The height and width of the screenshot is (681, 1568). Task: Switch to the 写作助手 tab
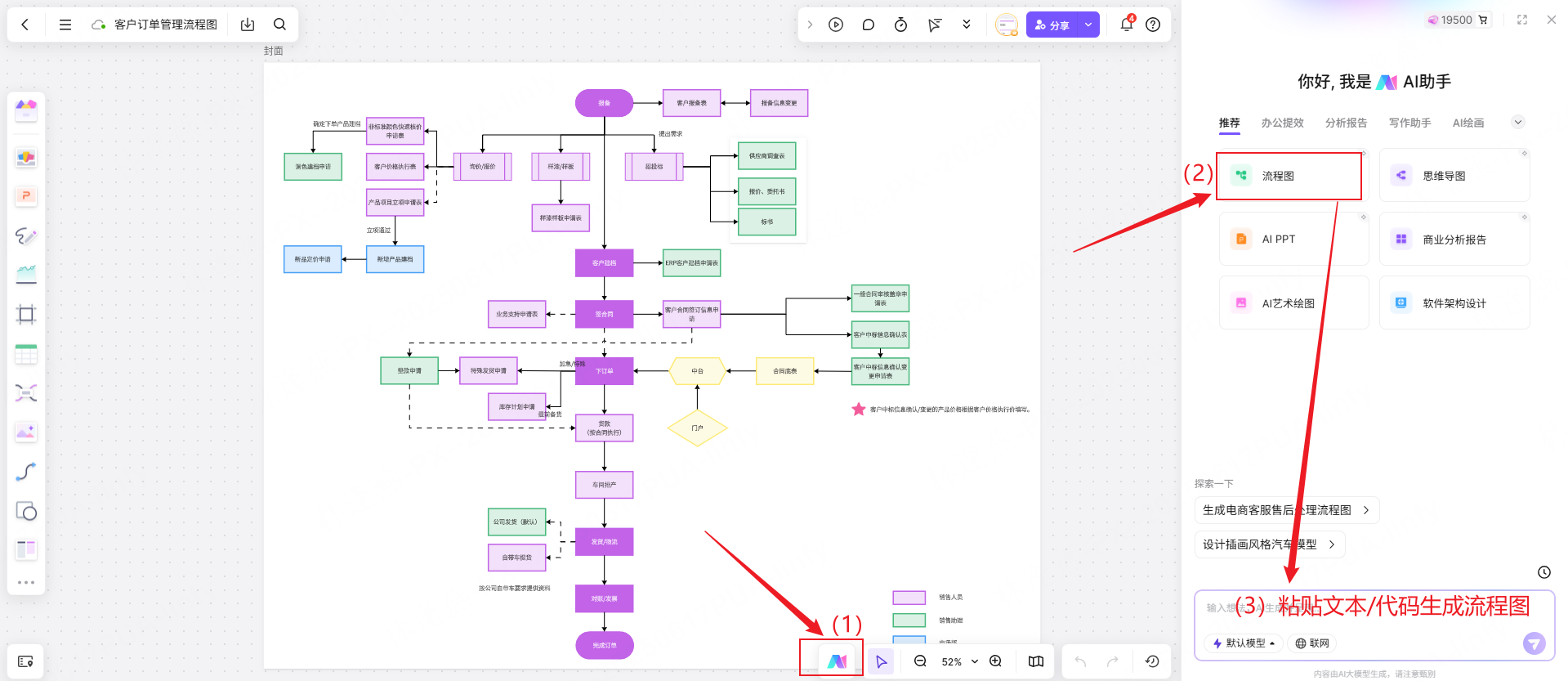1409,123
